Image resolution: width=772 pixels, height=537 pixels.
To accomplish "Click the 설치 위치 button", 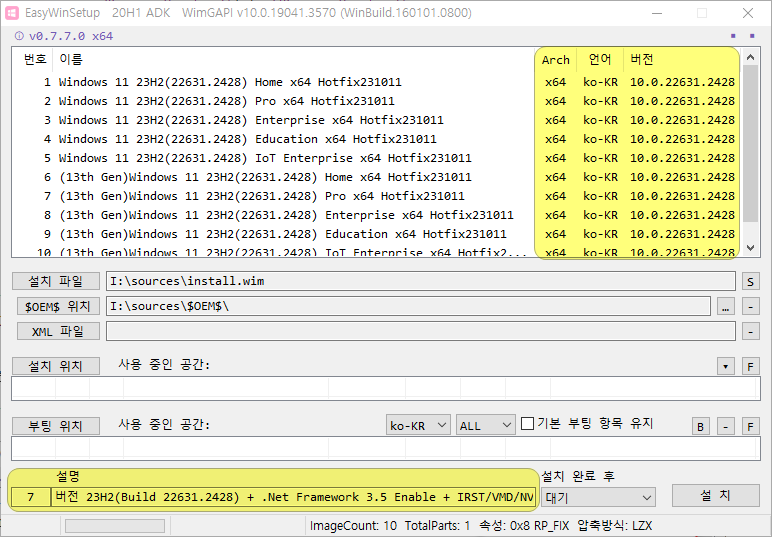I will (56, 366).
